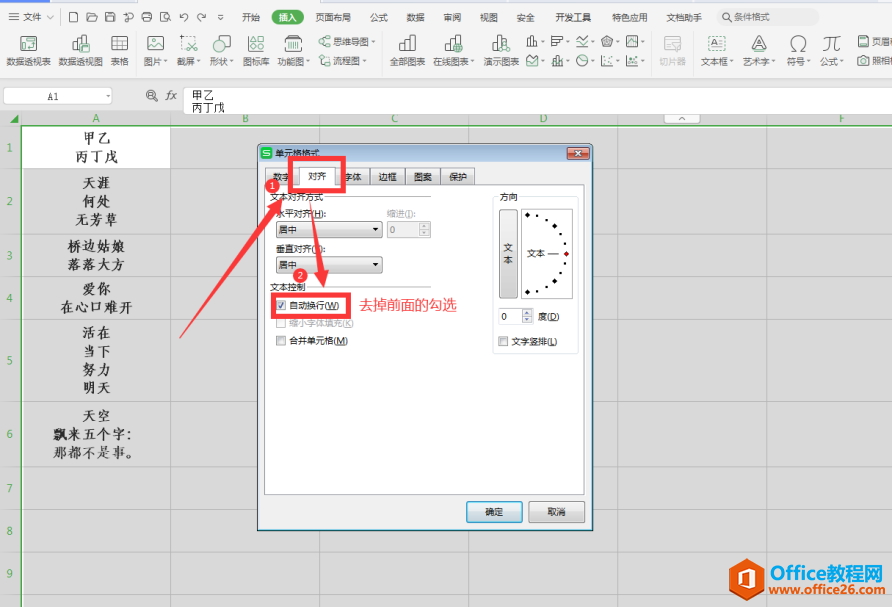Viewport: 892px width, 607px height.
Task: Cancel the dialog with the 取消 button
Action: (x=556, y=512)
